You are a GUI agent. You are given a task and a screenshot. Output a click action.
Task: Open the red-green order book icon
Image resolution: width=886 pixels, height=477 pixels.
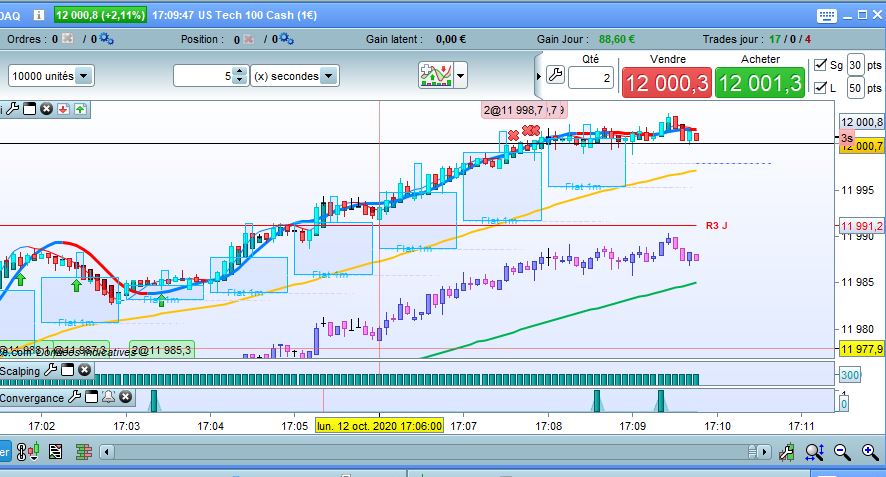pyautogui.click(x=84, y=452)
